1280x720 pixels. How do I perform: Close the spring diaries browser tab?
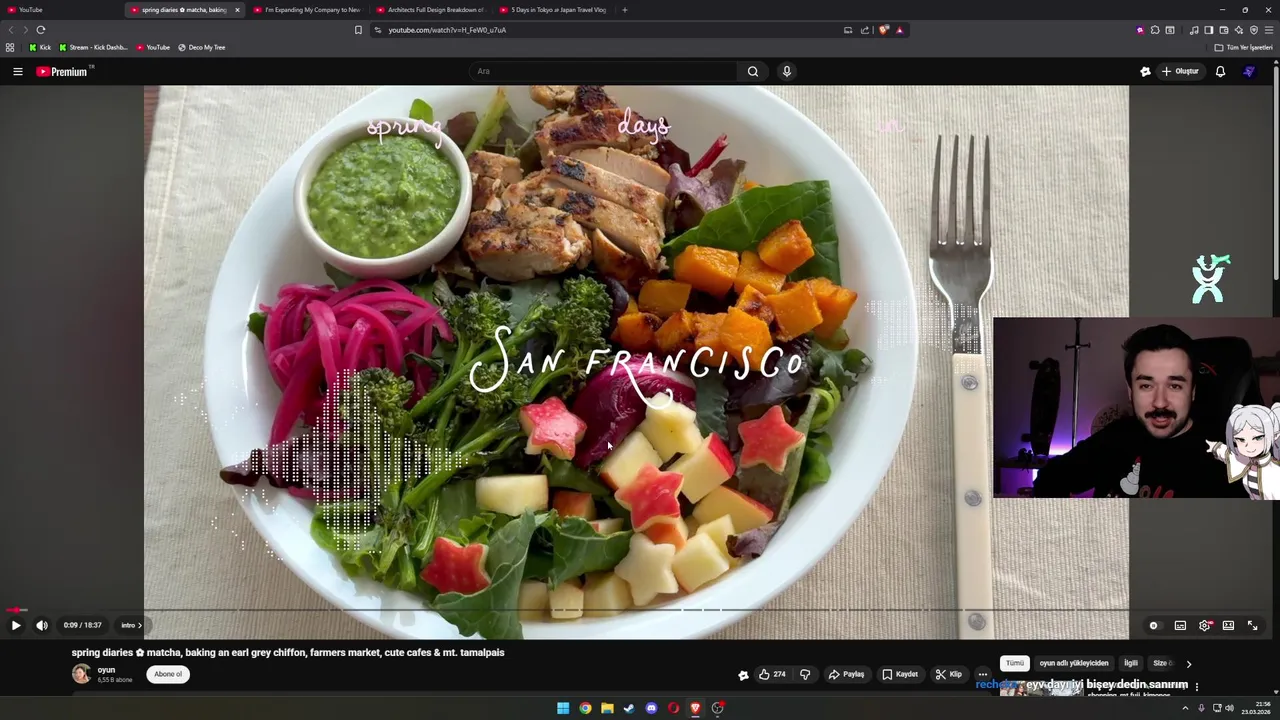[x=237, y=10]
